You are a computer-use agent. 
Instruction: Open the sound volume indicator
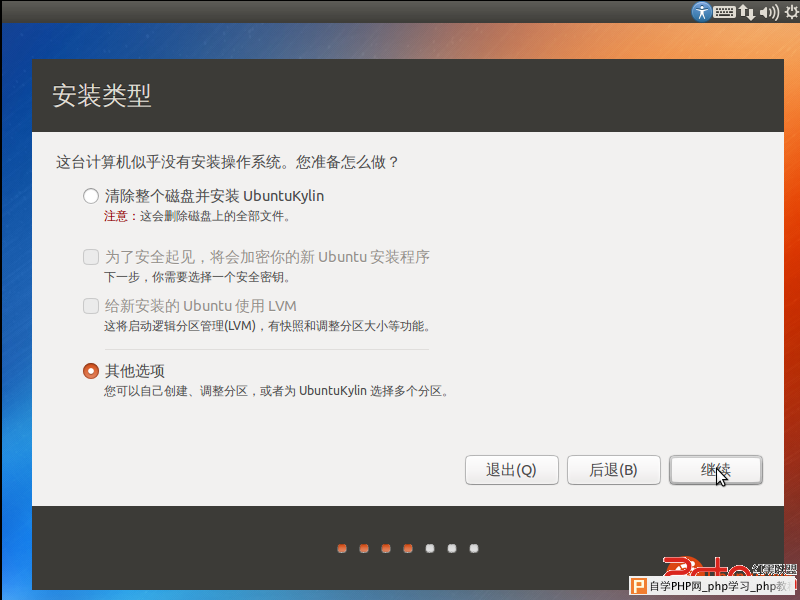(769, 12)
